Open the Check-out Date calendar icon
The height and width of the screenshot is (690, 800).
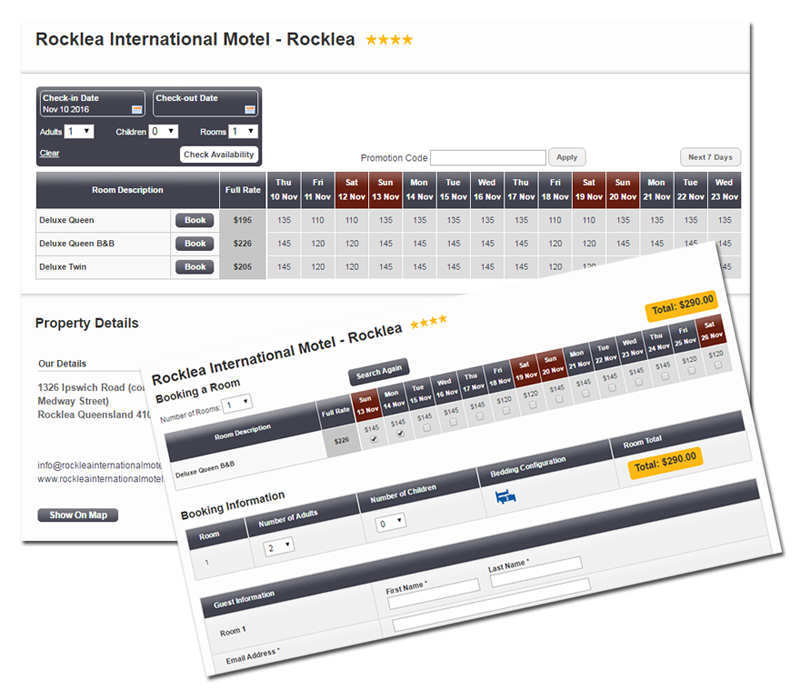(x=249, y=109)
